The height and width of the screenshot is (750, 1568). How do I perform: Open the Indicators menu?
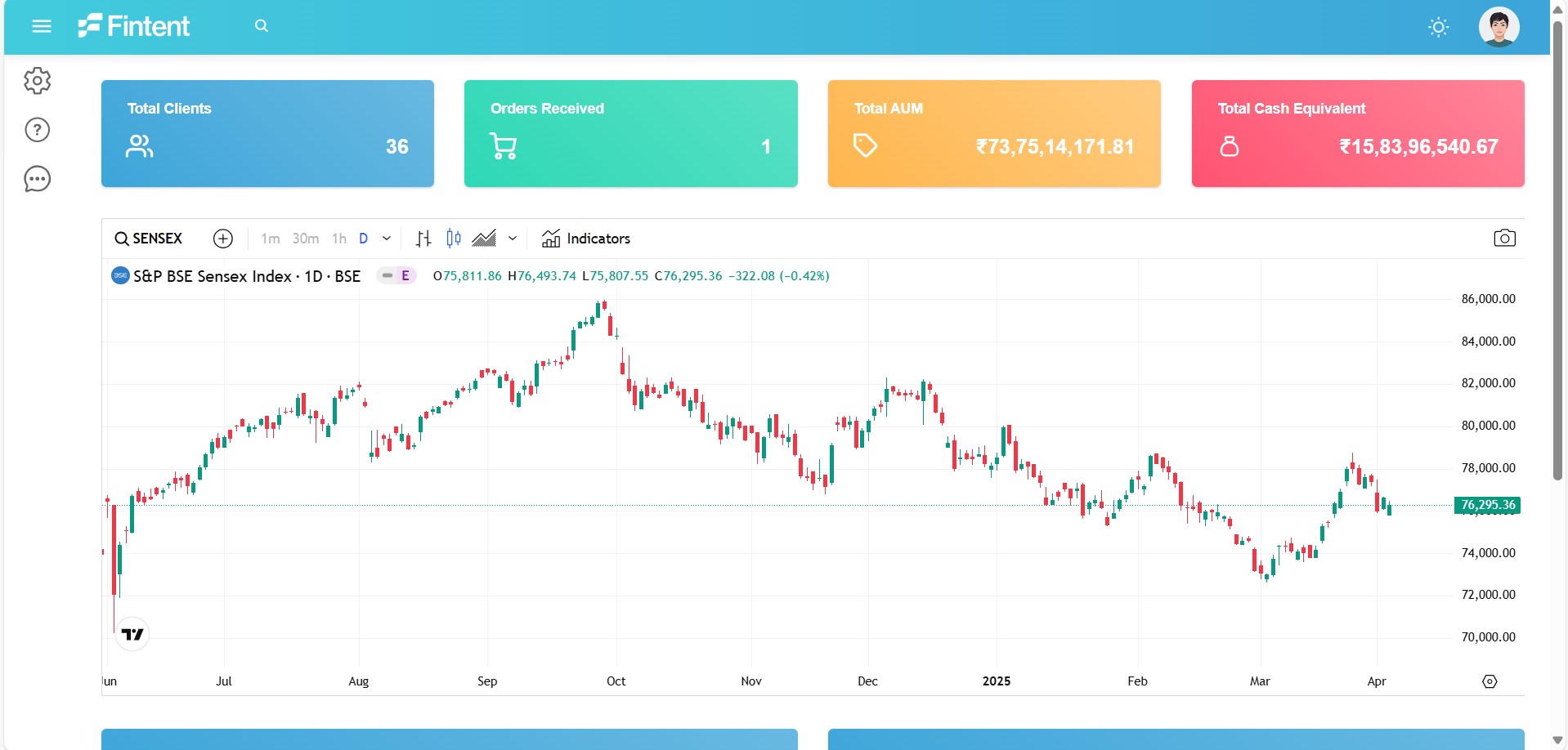586,239
